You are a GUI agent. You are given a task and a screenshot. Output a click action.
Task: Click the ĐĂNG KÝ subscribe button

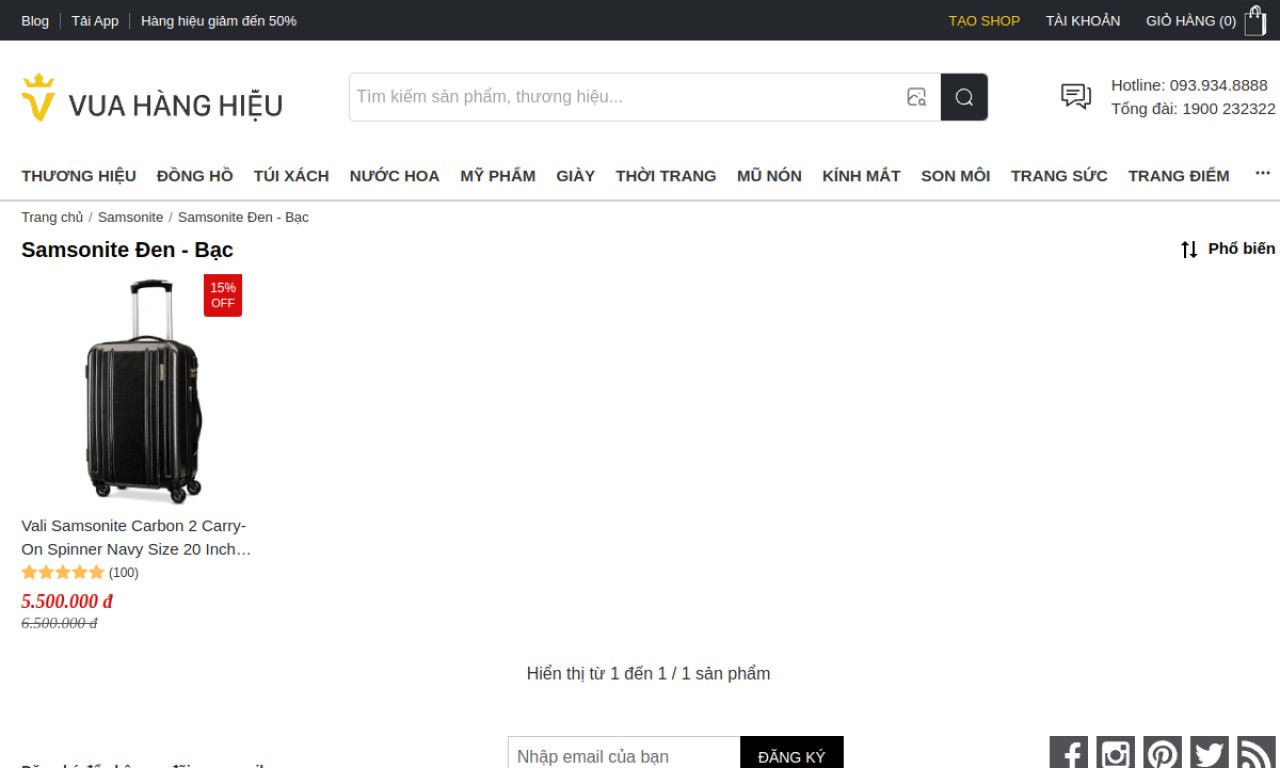(x=792, y=756)
